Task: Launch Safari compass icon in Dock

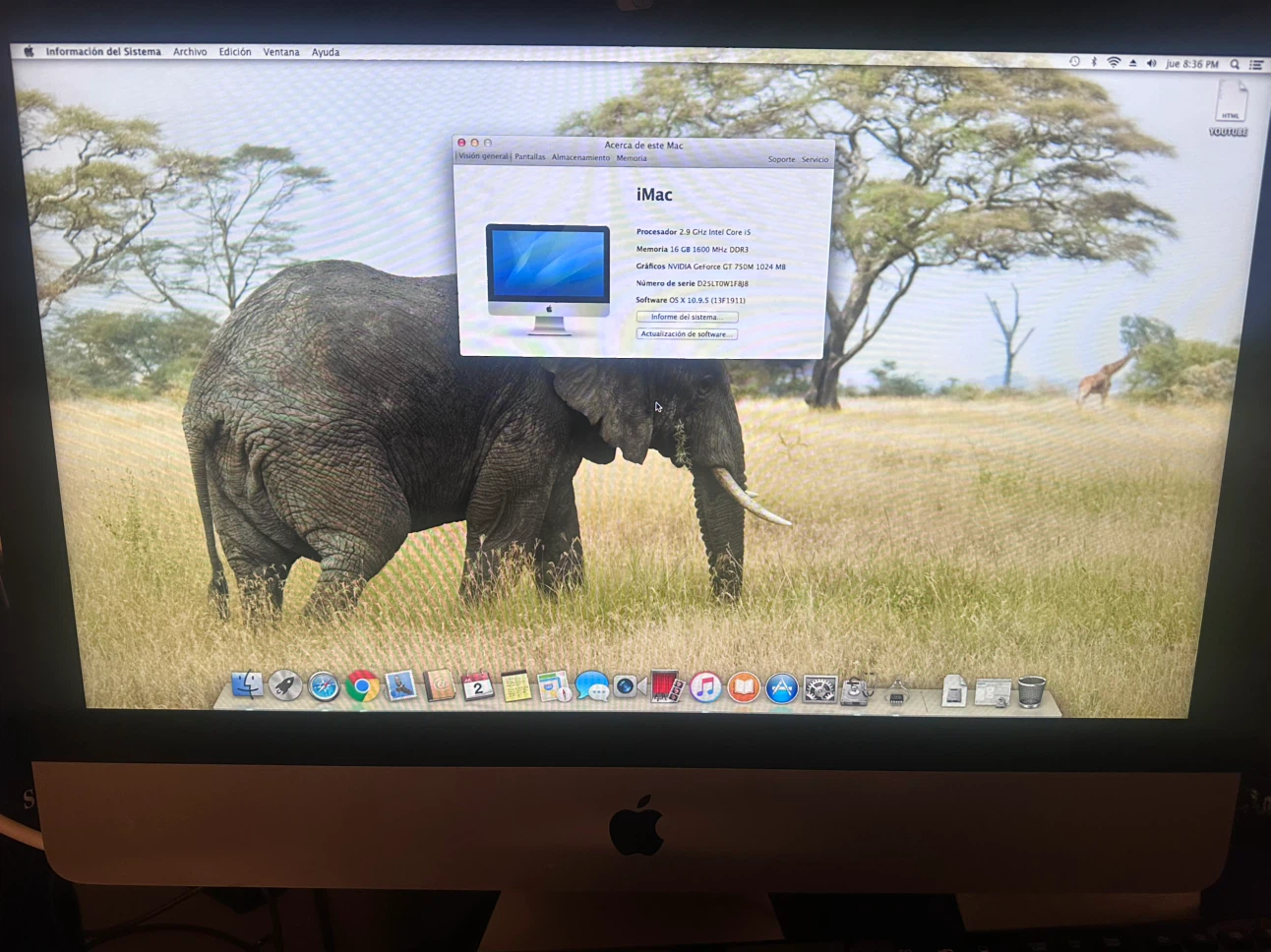Action: [x=324, y=686]
